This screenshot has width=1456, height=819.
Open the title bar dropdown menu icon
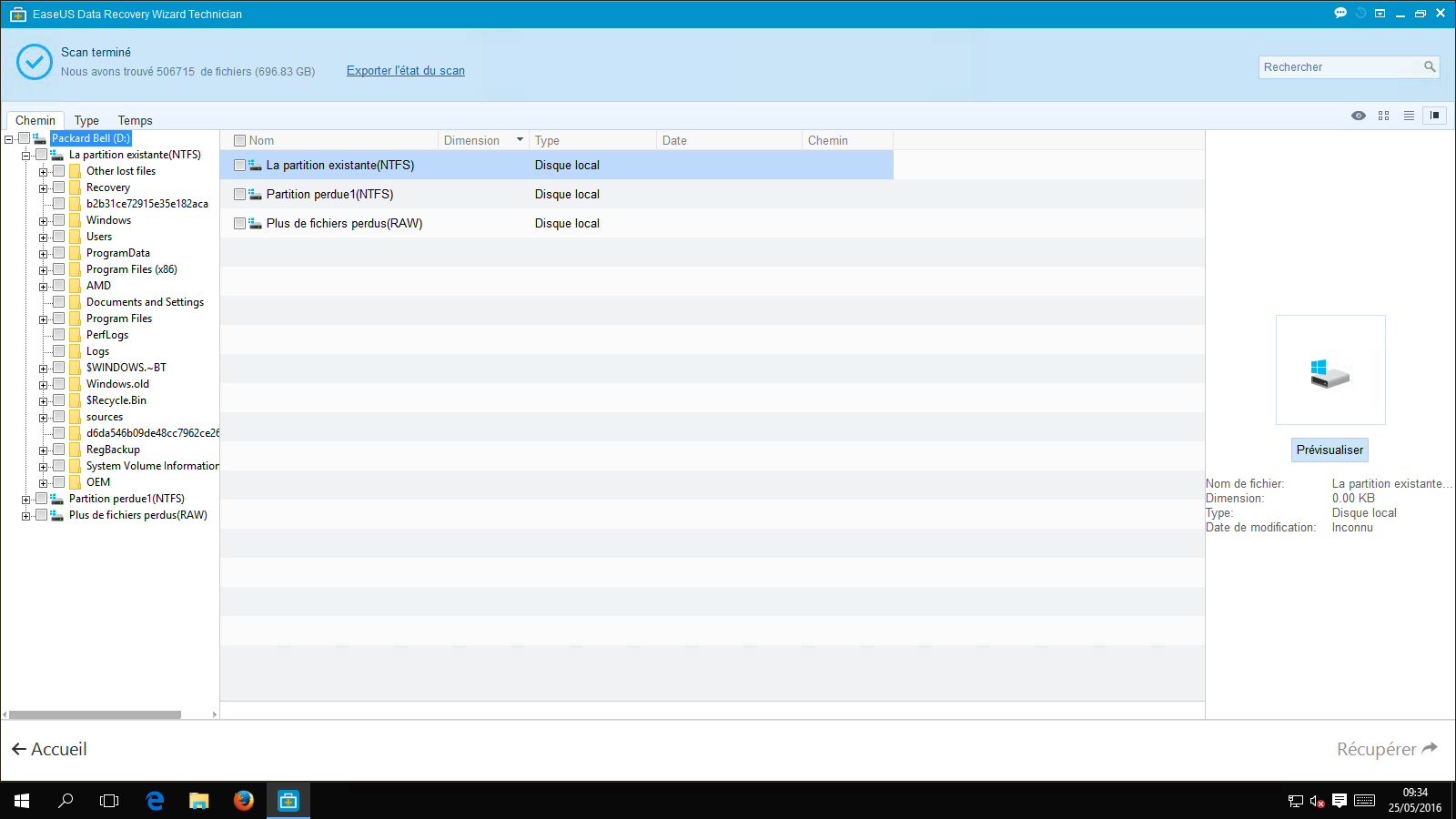1380,14
